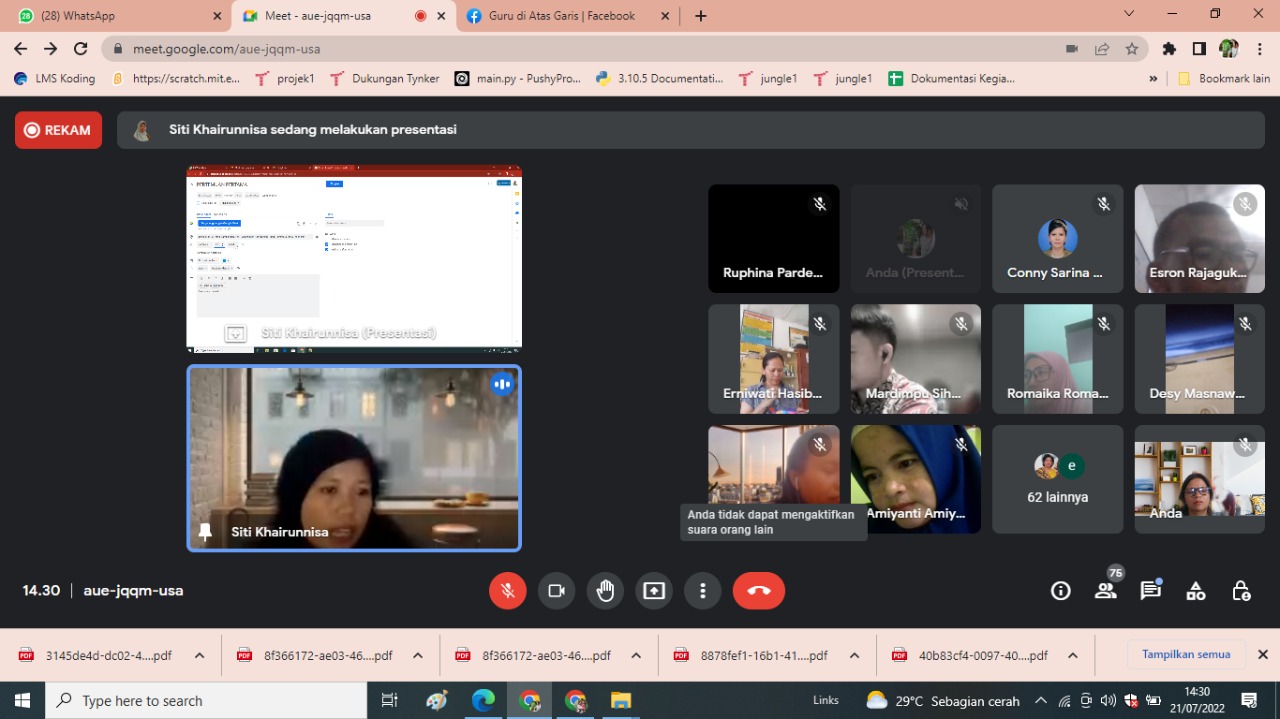Open the 62 lainnya participants tile
The image size is (1280, 719).
[x=1058, y=479]
